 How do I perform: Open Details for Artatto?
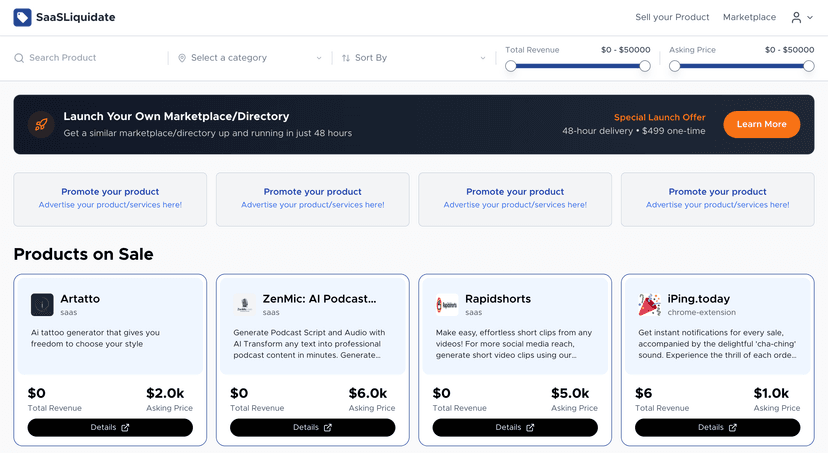(x=110, y=428)
